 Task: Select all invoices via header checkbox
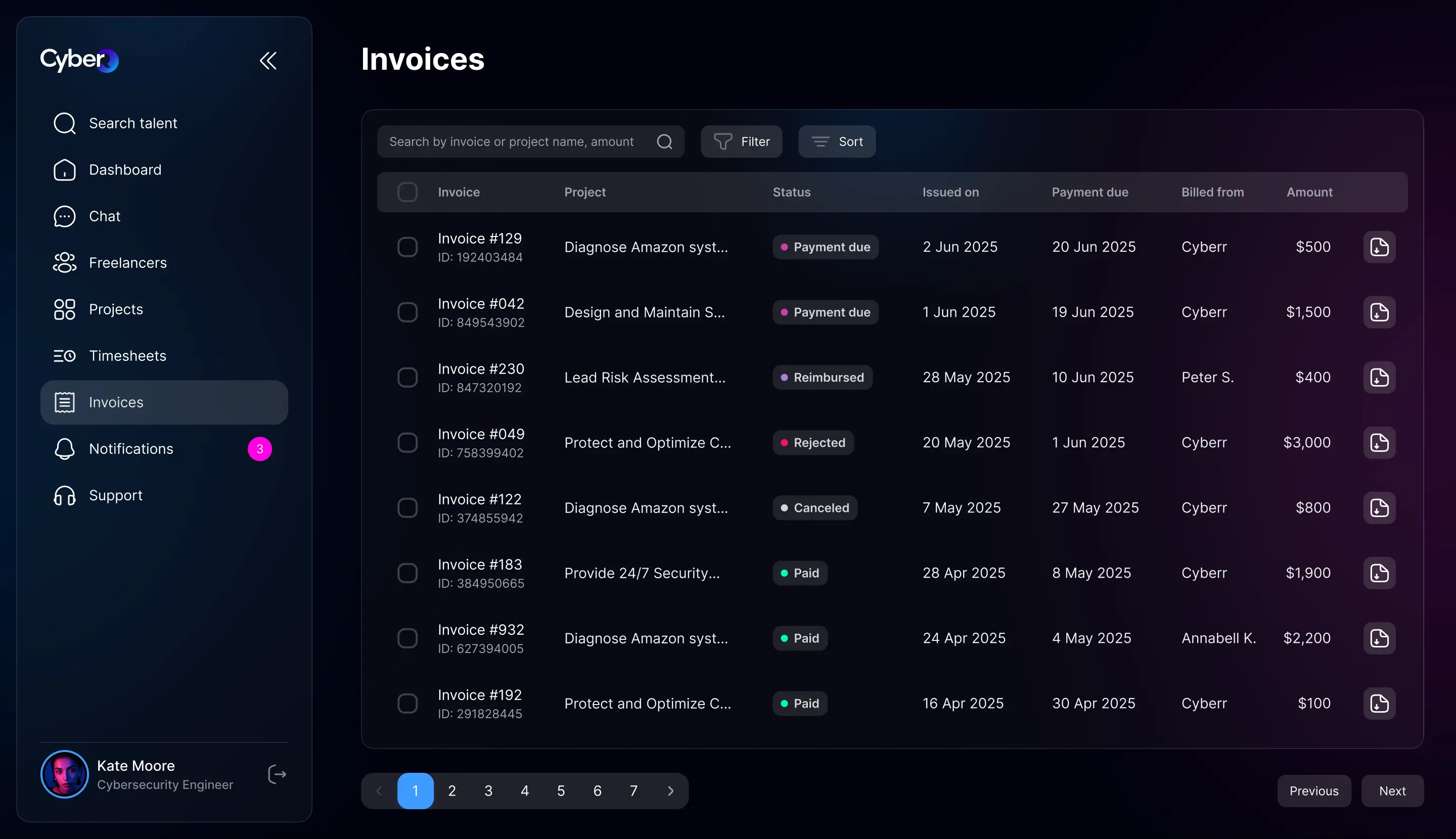click(x=407, y=192)
